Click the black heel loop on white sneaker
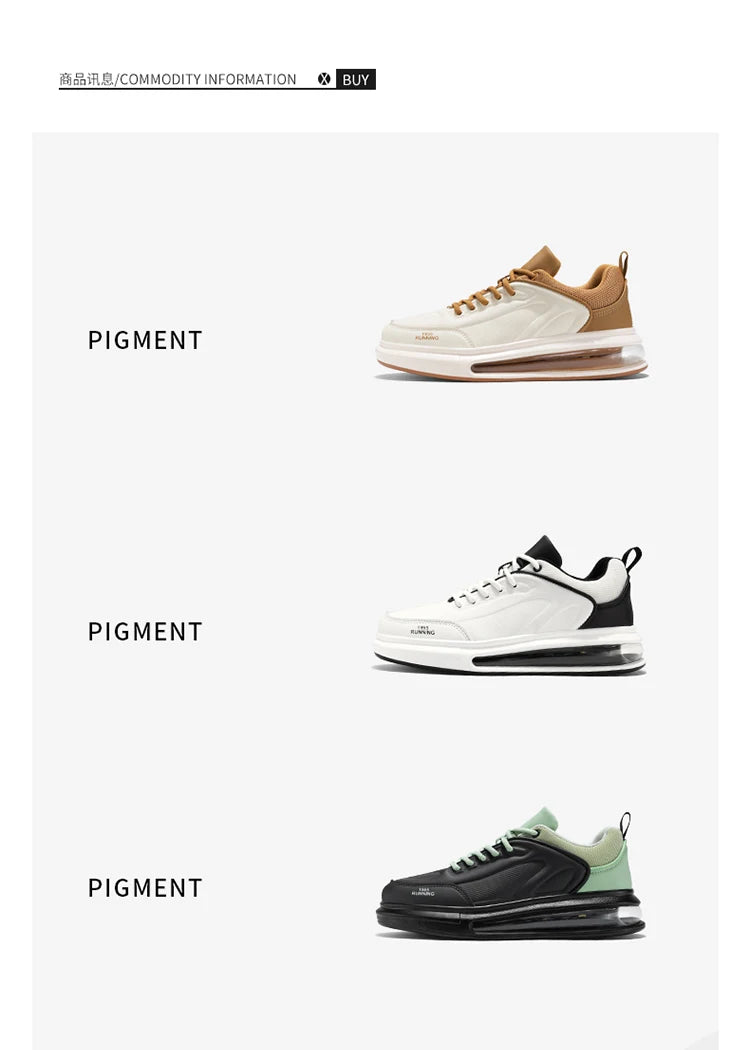 [x=631, y=558]
